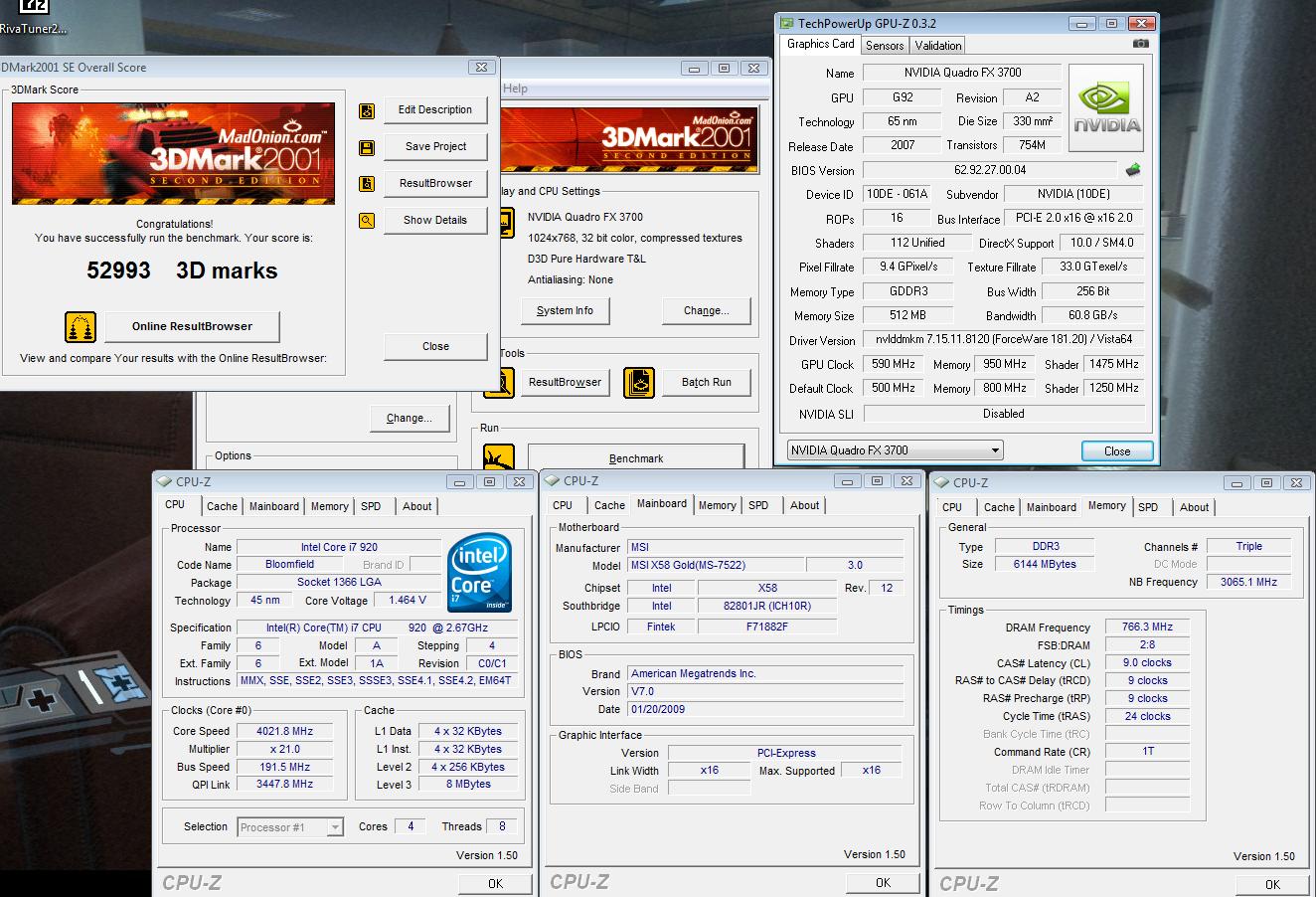Click the NVIDIA logo in GPU-Z
The width and height of the screenshot is (1316, 897).
1105,108
